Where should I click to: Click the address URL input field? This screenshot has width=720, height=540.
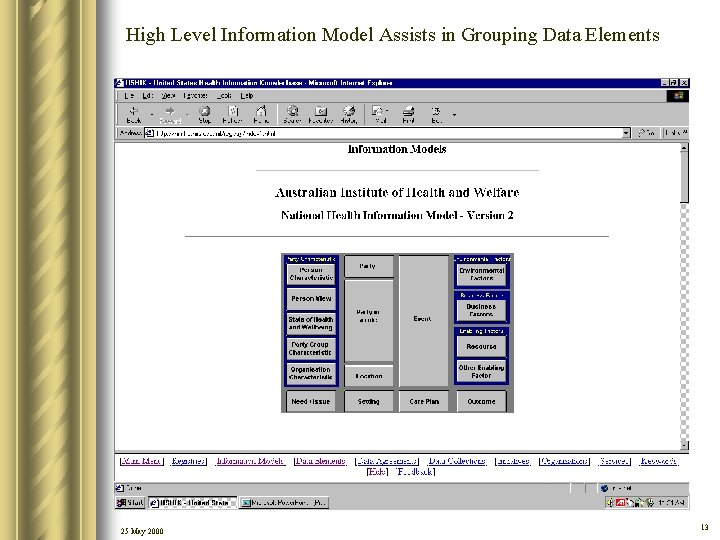[388, 133]
